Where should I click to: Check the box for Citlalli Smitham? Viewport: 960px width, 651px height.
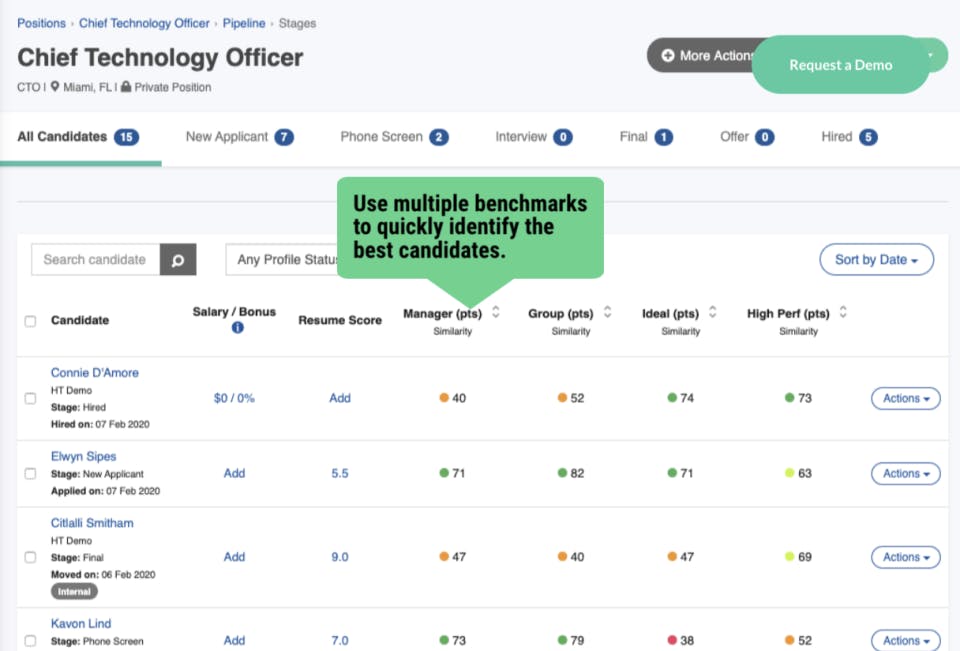coord(30,557)
